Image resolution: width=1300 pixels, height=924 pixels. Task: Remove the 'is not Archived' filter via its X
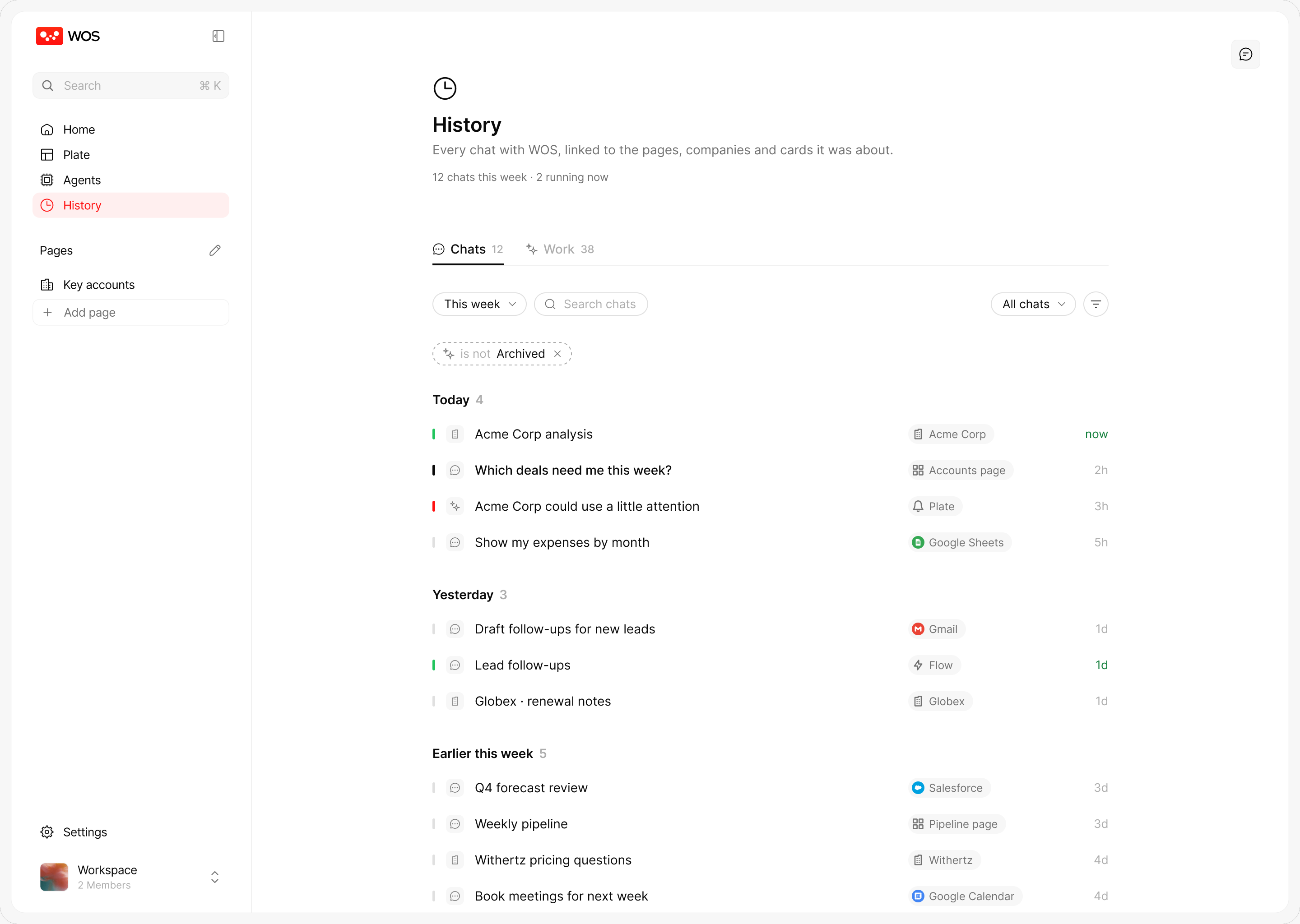point(558,354)
